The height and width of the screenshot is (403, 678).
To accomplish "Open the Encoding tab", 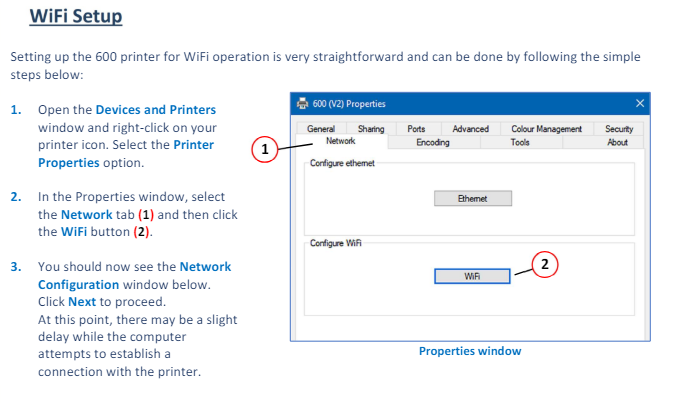I will (433, 142).
